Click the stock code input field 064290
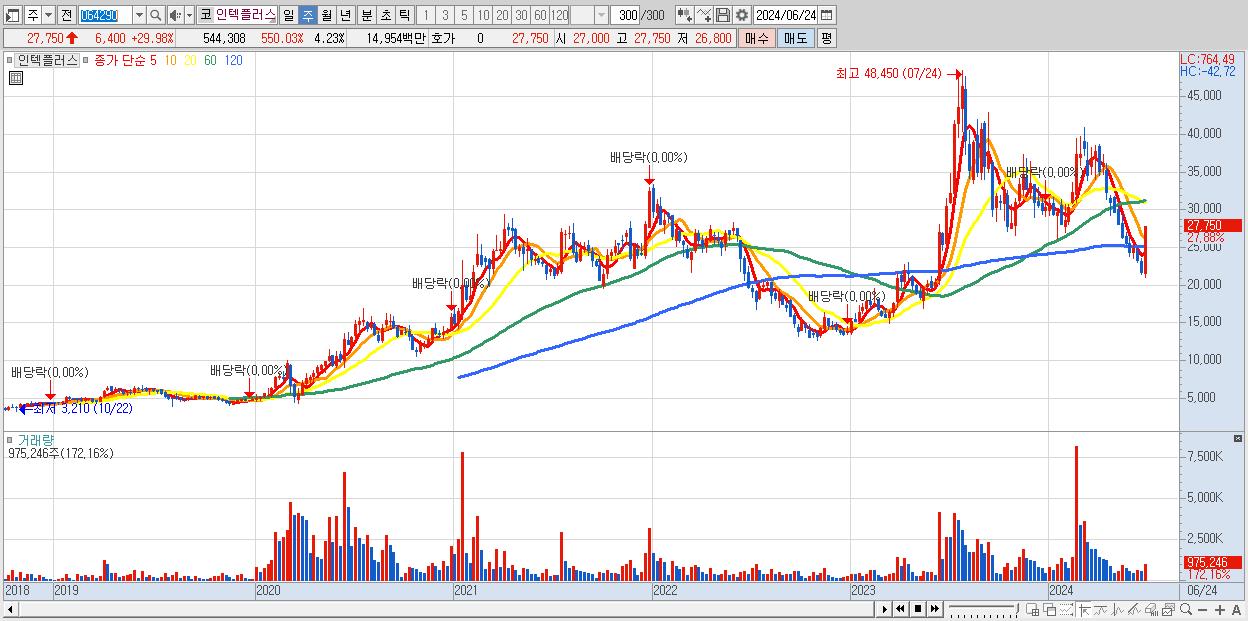The height and width of the screenshot is (621, 1248). (x=106, y=15)
